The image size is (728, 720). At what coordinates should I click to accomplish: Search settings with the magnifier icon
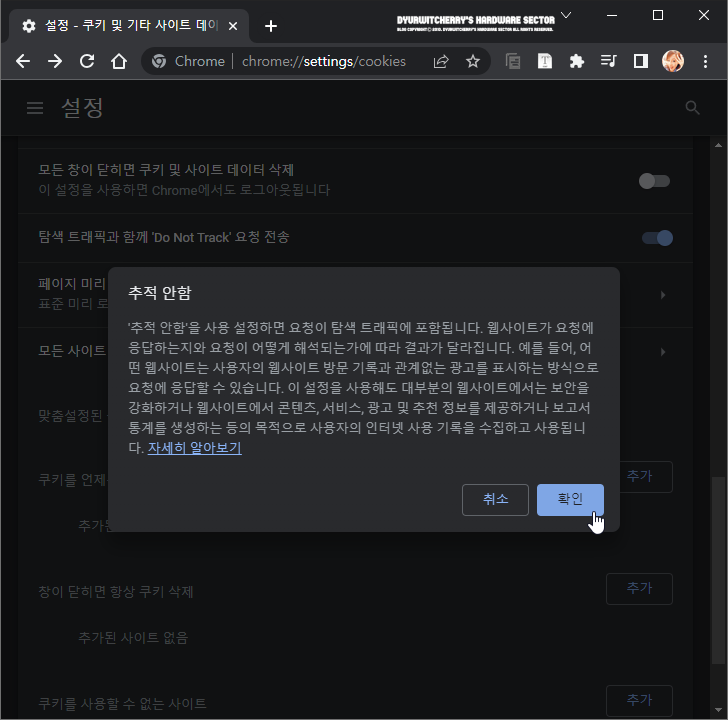[692, 108]
